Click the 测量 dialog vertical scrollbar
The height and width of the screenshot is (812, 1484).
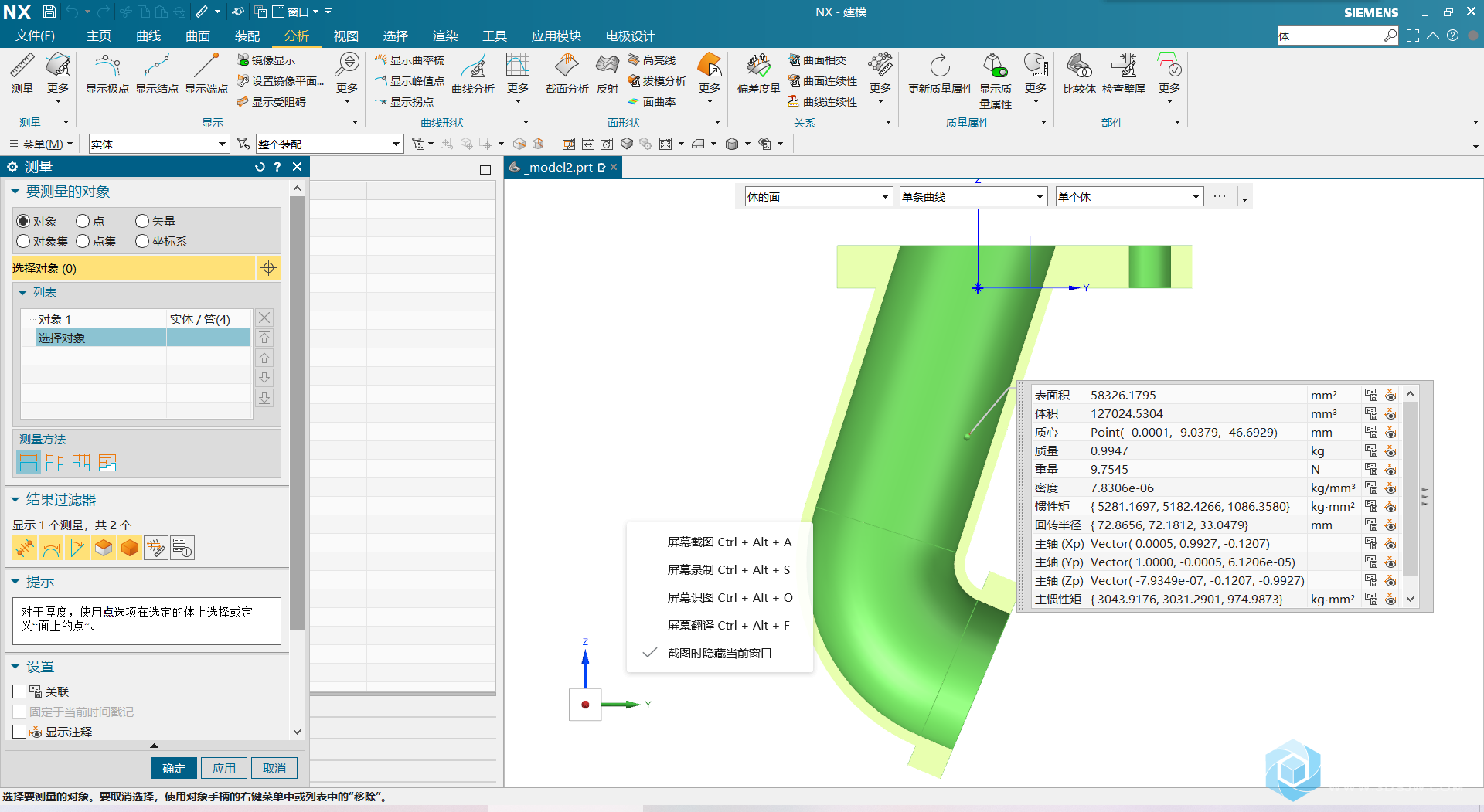pos(297,413)
